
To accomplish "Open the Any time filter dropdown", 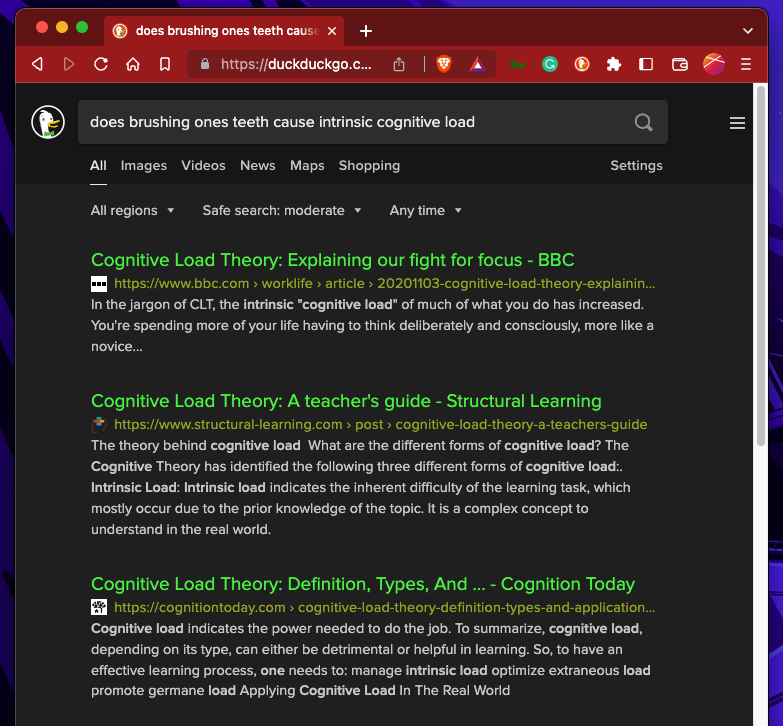I will point(425,210).
